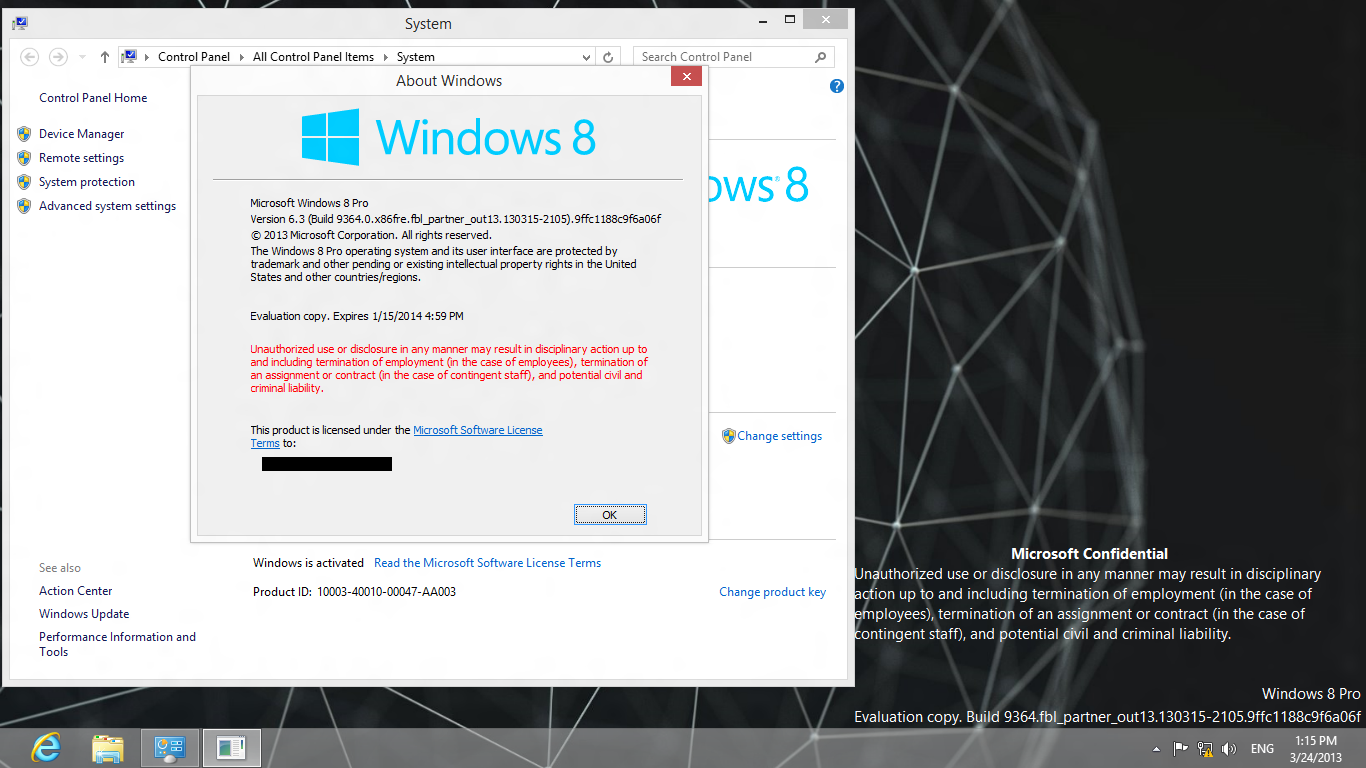Select All Control Panel Items breadcrumb

tap(313, 57)
